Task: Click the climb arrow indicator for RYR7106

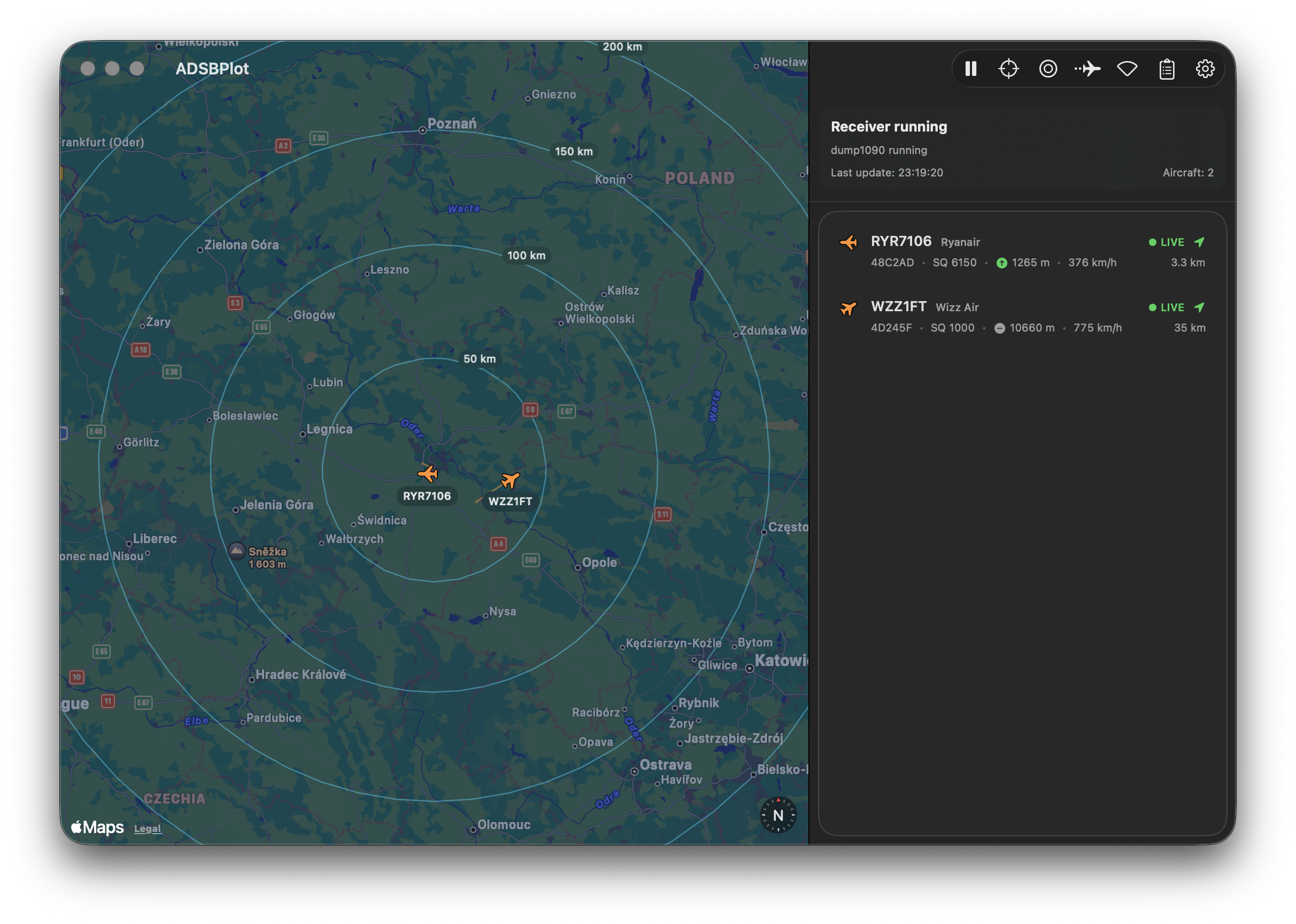Action: [1001, 263]
